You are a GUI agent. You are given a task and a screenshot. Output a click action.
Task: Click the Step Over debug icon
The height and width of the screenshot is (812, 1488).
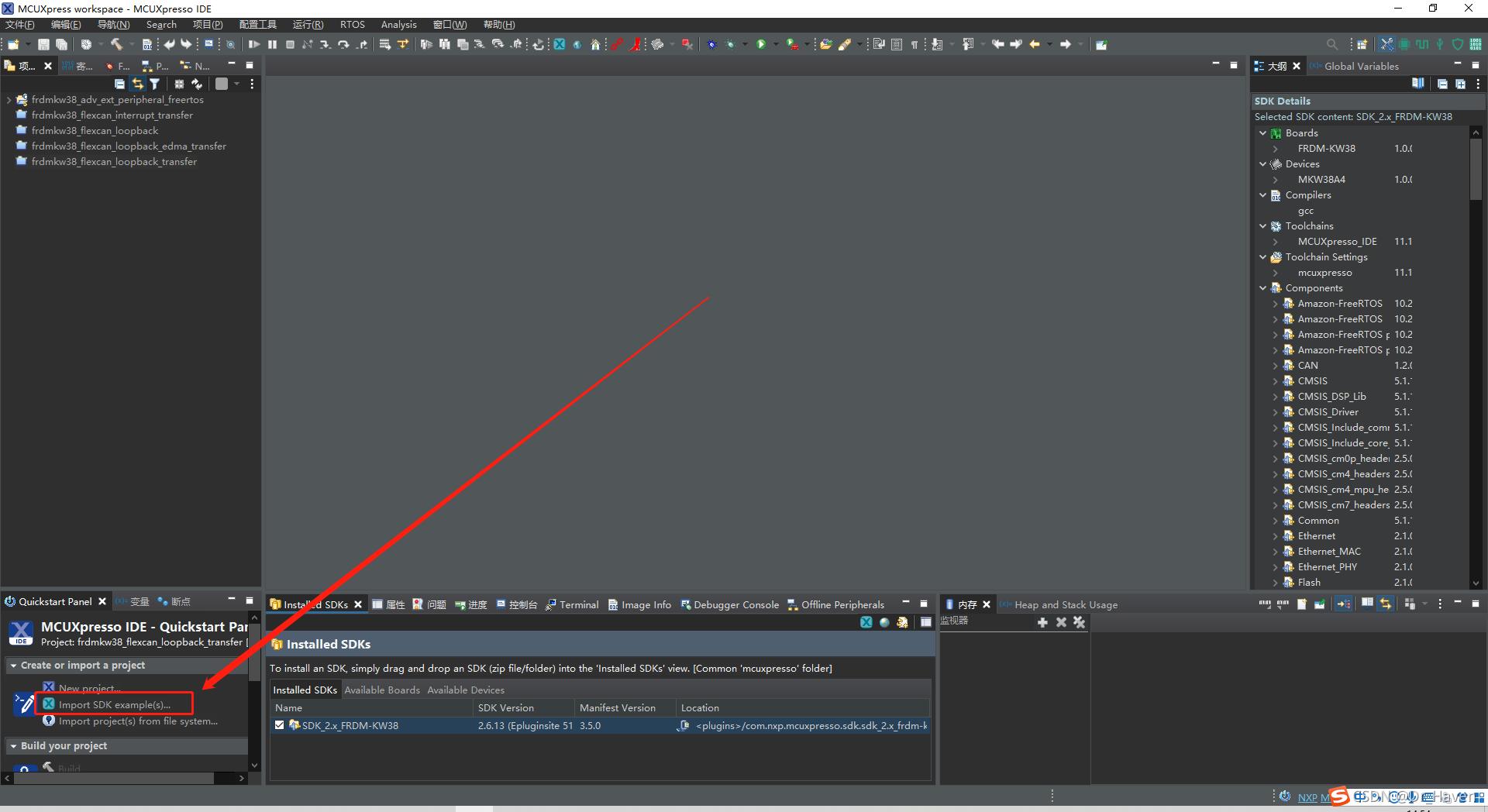point(343,44)
